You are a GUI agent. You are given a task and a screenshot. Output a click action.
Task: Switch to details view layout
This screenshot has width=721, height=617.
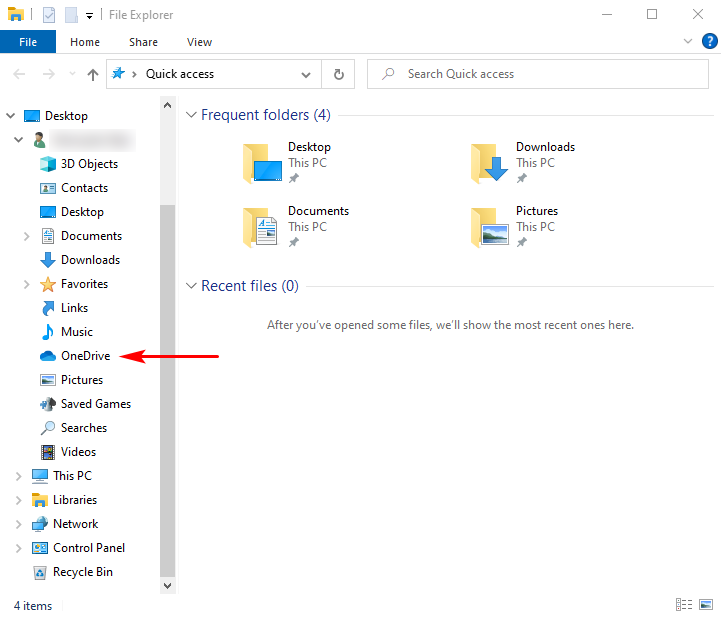tap(684, 605)
